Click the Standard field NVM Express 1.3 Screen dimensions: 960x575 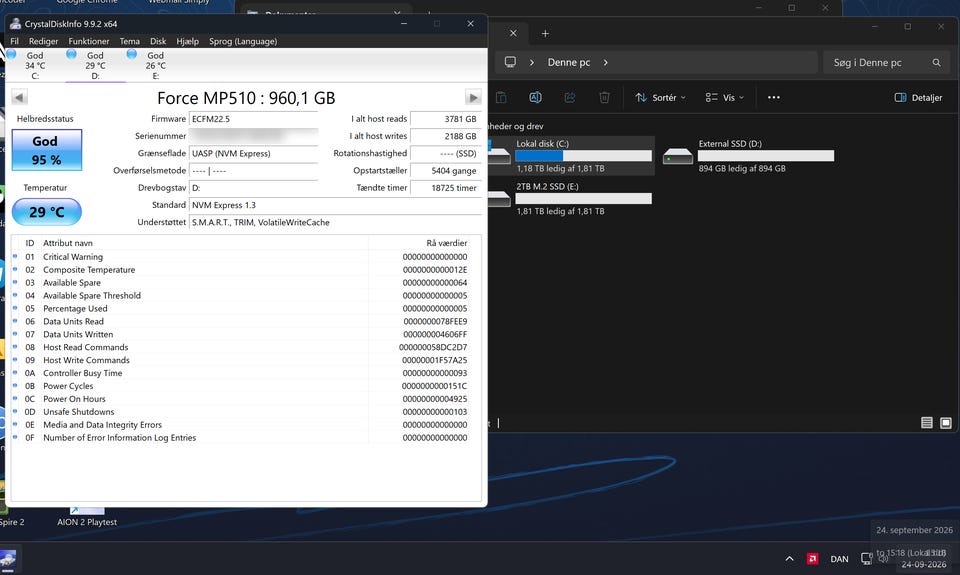[x=335, y=205]
